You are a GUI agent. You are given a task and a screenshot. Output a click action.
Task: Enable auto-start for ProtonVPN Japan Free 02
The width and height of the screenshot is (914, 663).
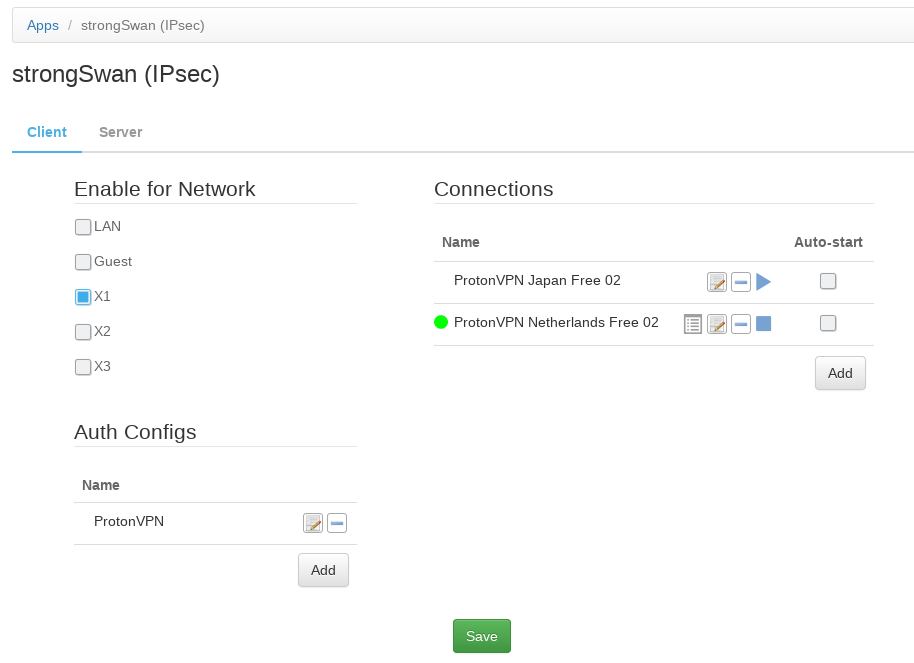tap(828, 282)
